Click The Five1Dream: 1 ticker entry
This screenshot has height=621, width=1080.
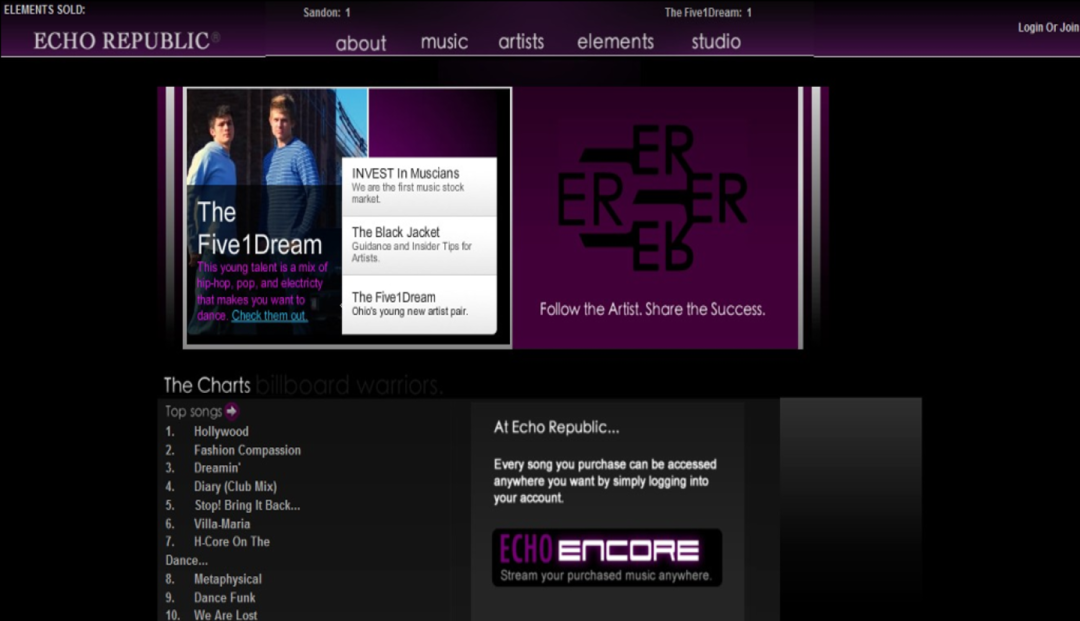coord(708,12)
